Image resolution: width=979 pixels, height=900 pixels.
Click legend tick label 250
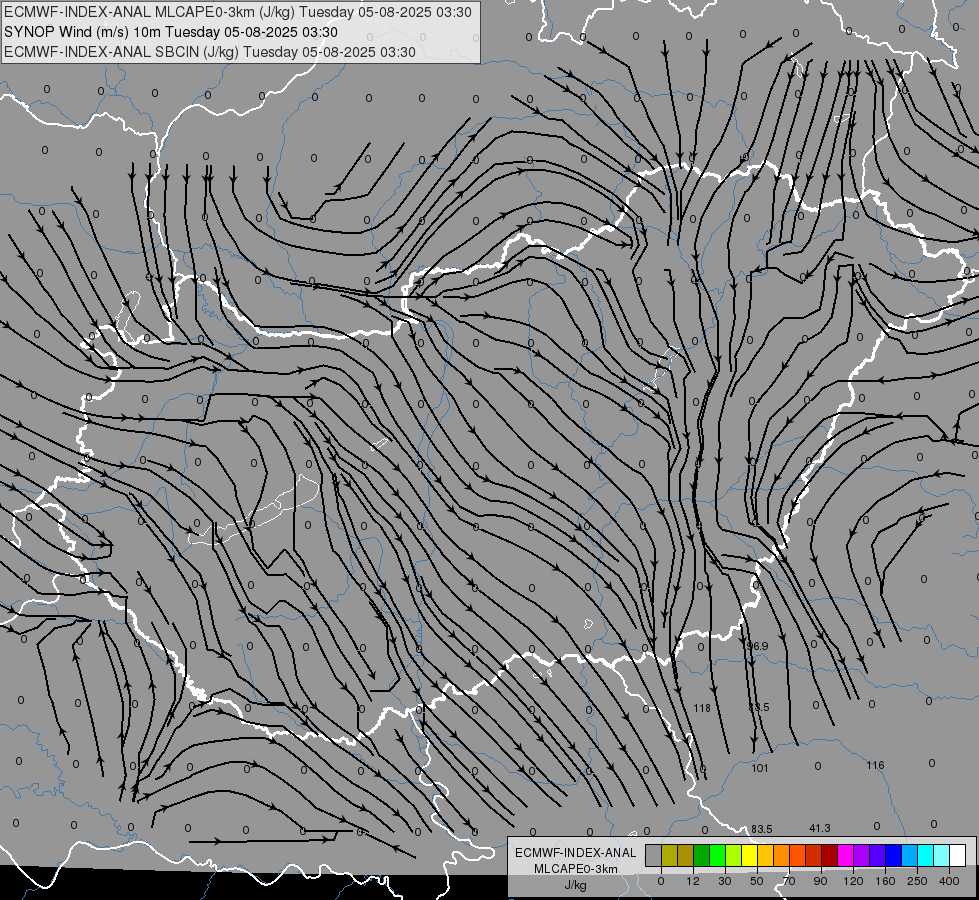[x=917, y=881]
